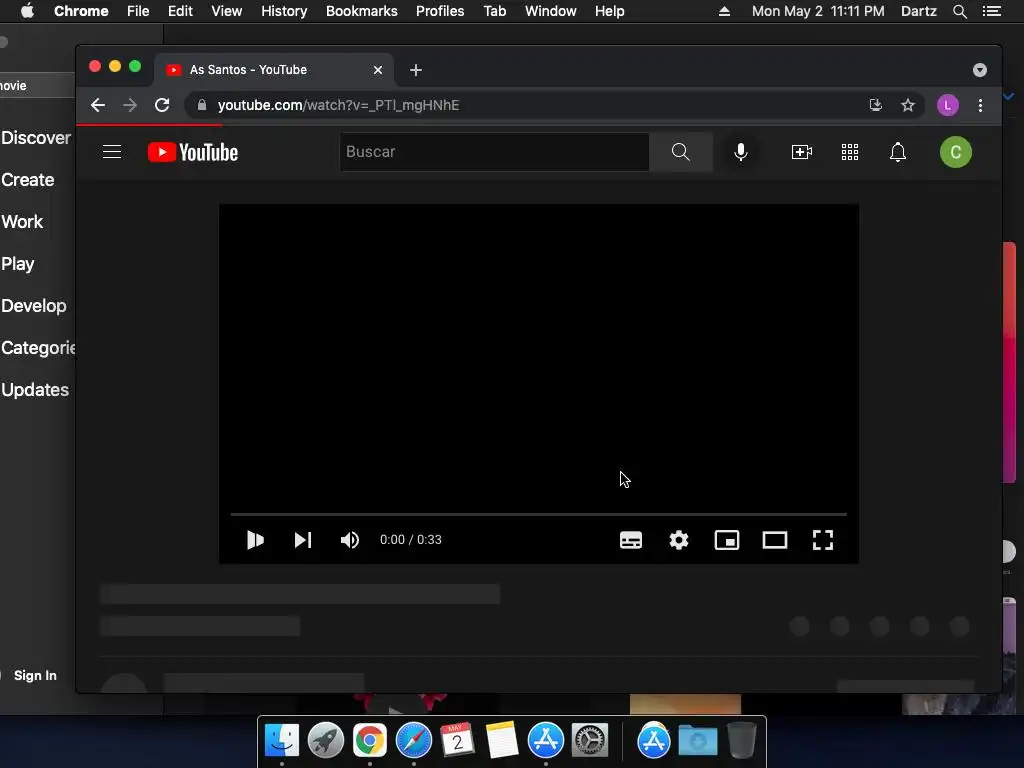Switch to theater mode

775,540
